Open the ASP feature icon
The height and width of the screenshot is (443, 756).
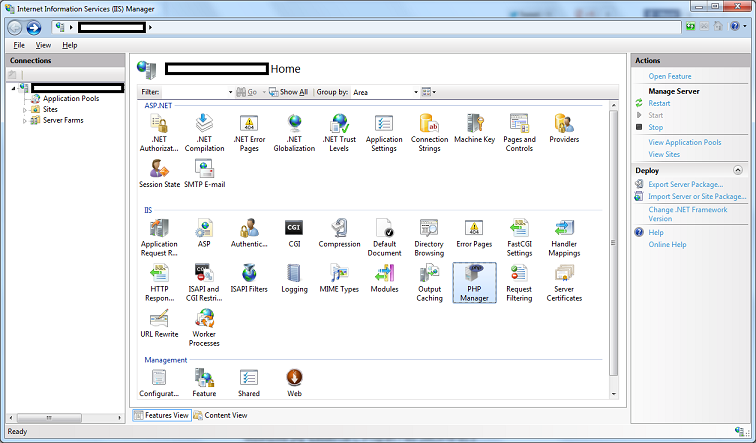click(x=204, y=233)
